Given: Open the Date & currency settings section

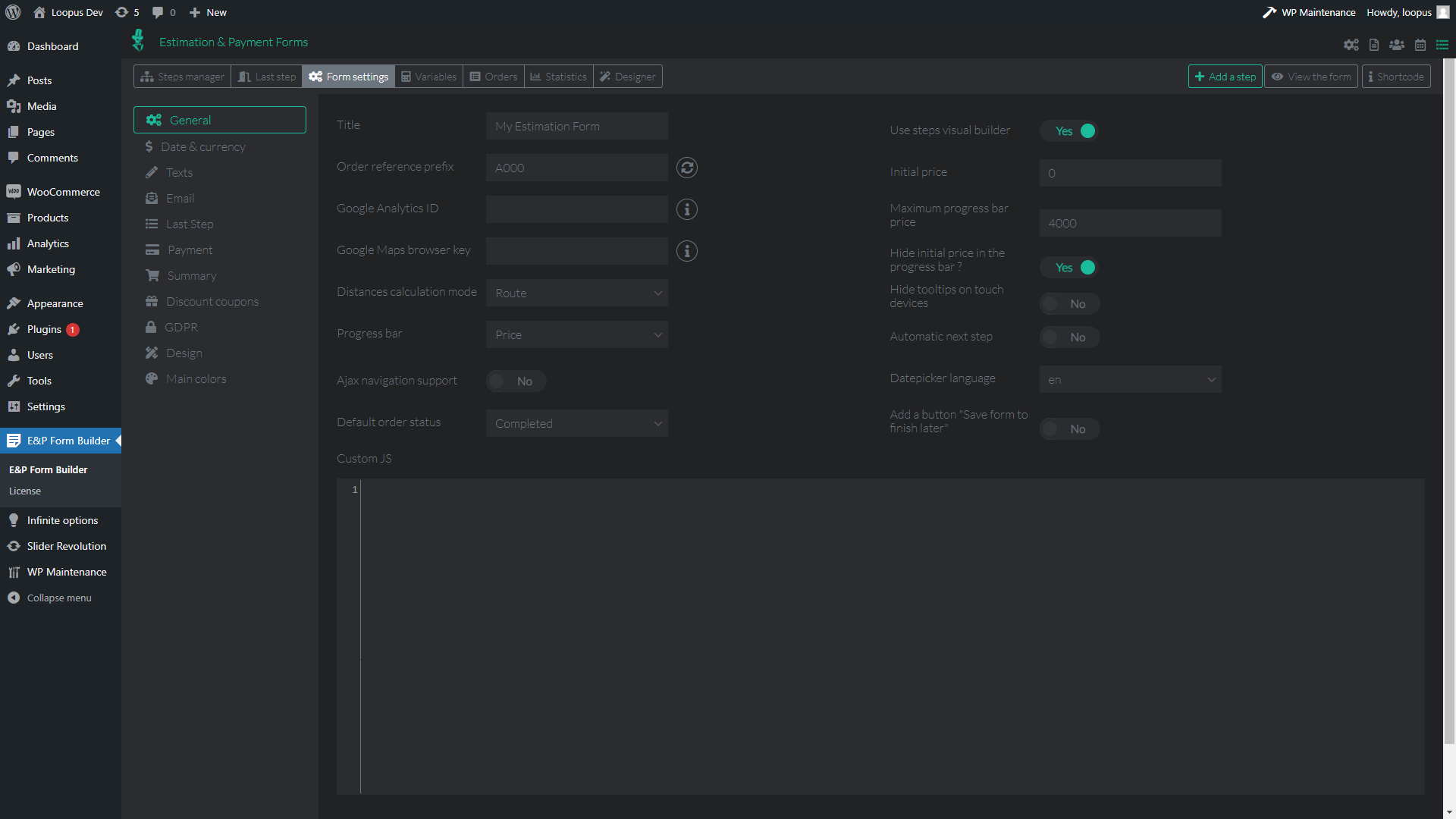Looking at the screenshot, I should coord(203,147).
